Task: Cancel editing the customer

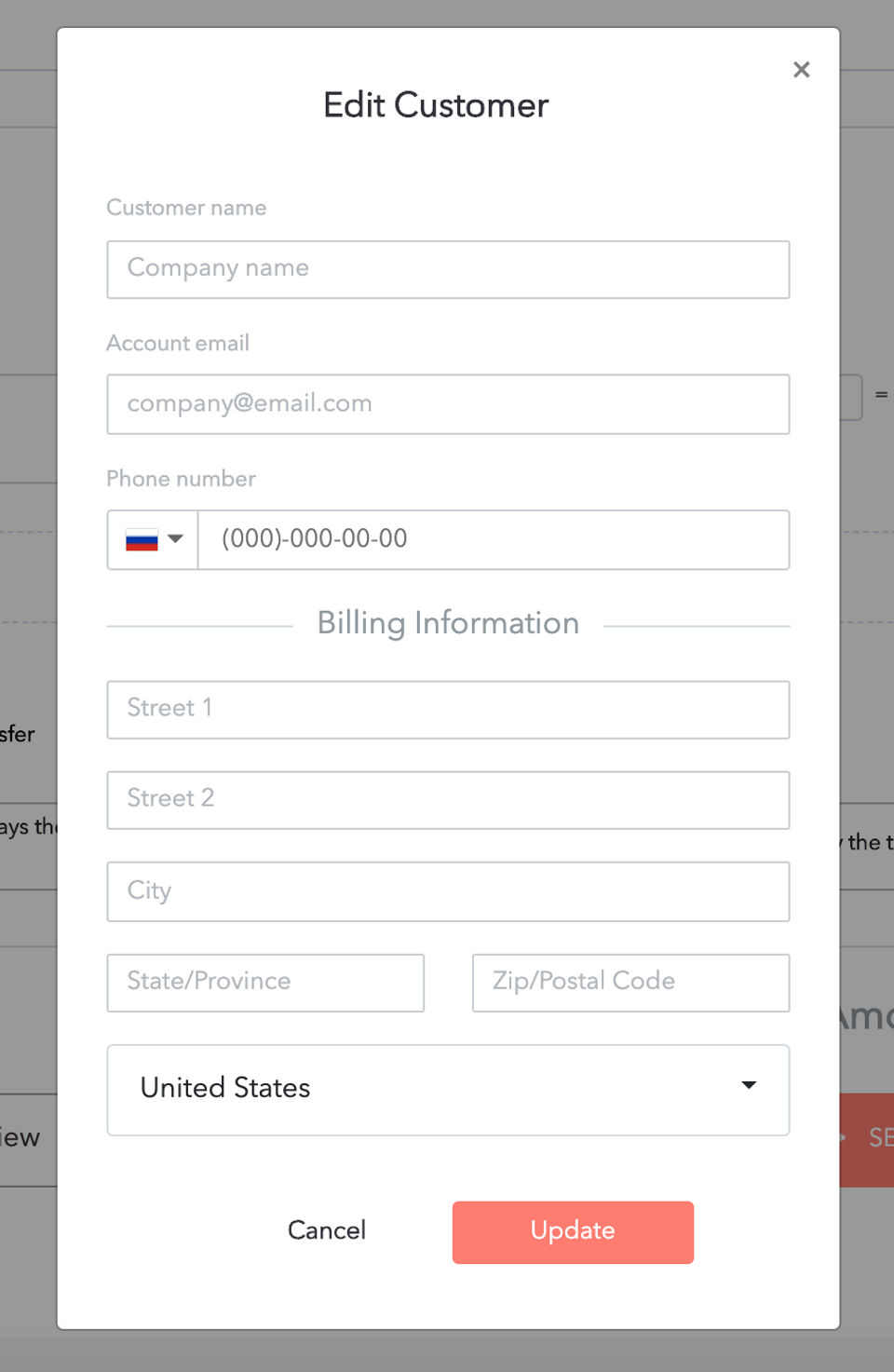Action: 327,1230
